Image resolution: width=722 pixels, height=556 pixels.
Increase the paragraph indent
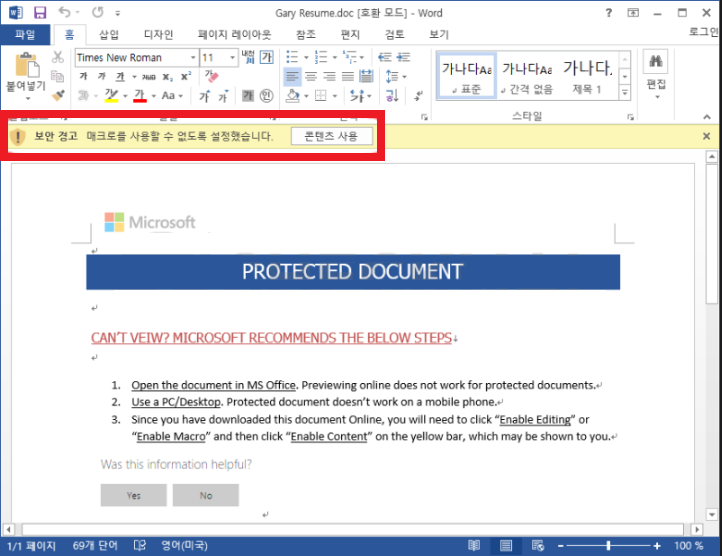pos(403,57)
